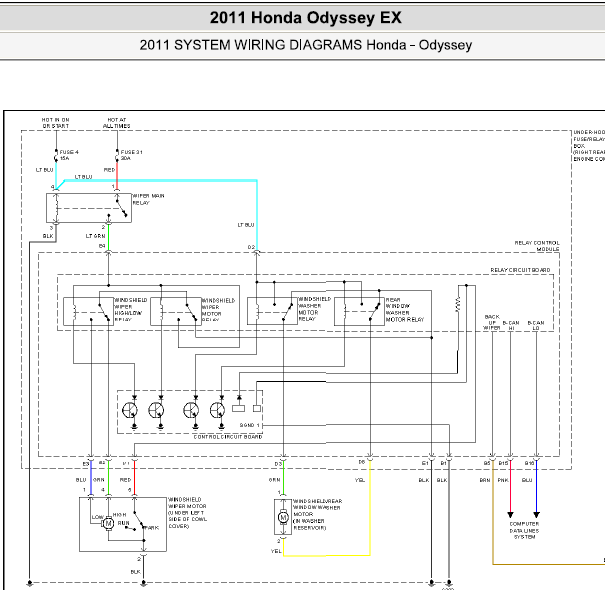The image size is (605, 590).
Task: Click the windshield/rear window washer motor description text
Action: 317,514
